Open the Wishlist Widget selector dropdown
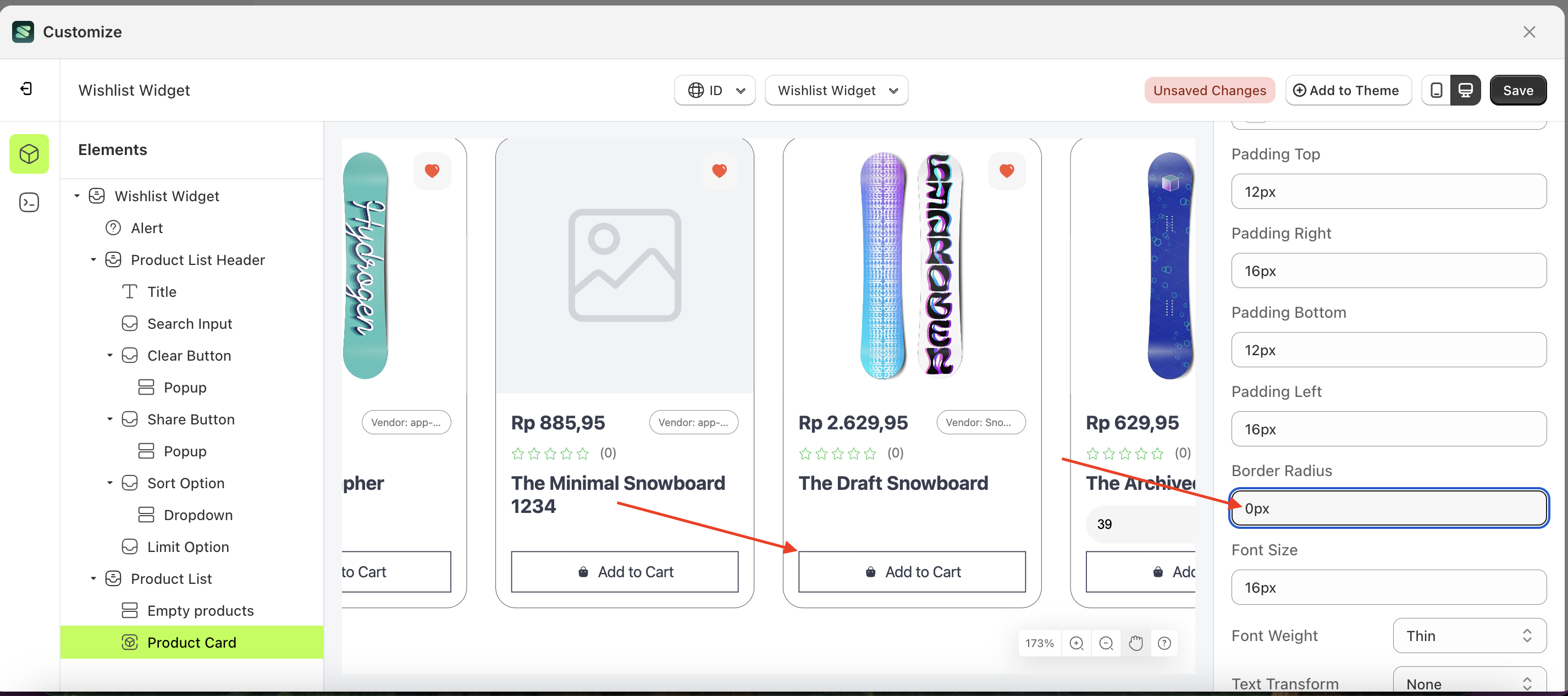The image size is (1568, 696). [x=836, y=90]
